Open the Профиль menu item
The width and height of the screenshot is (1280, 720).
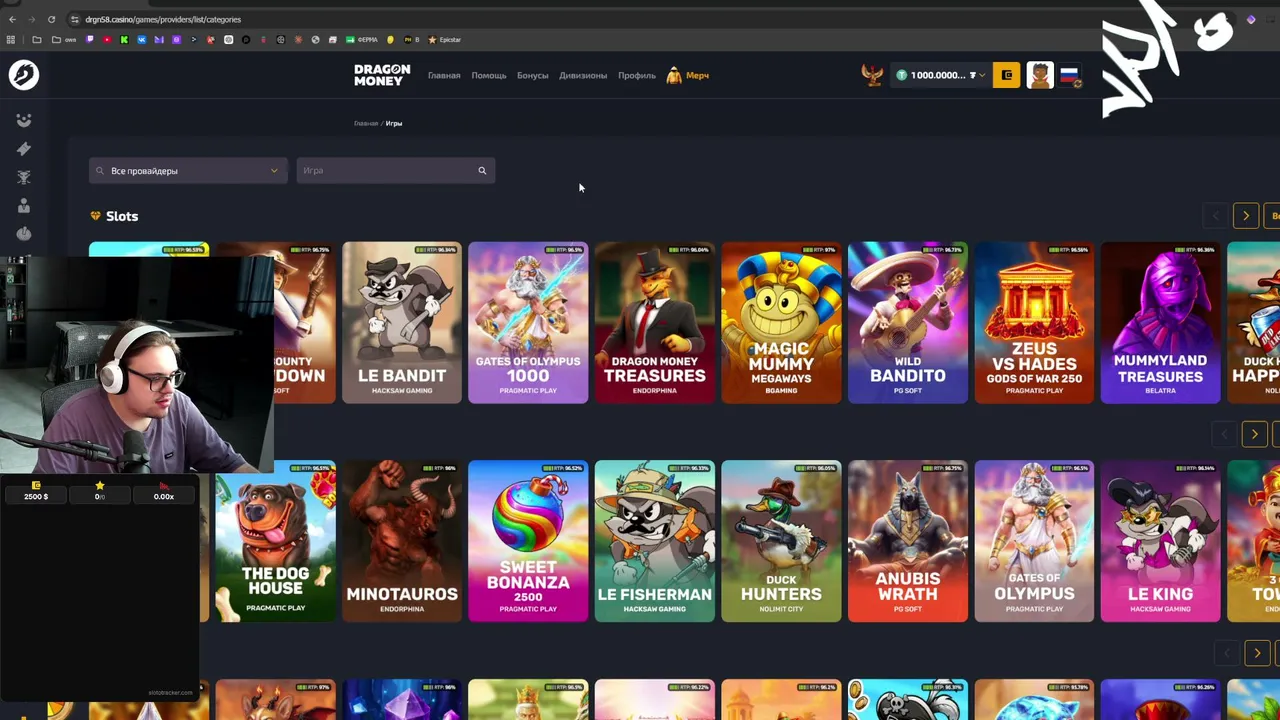tap(637, 75)
